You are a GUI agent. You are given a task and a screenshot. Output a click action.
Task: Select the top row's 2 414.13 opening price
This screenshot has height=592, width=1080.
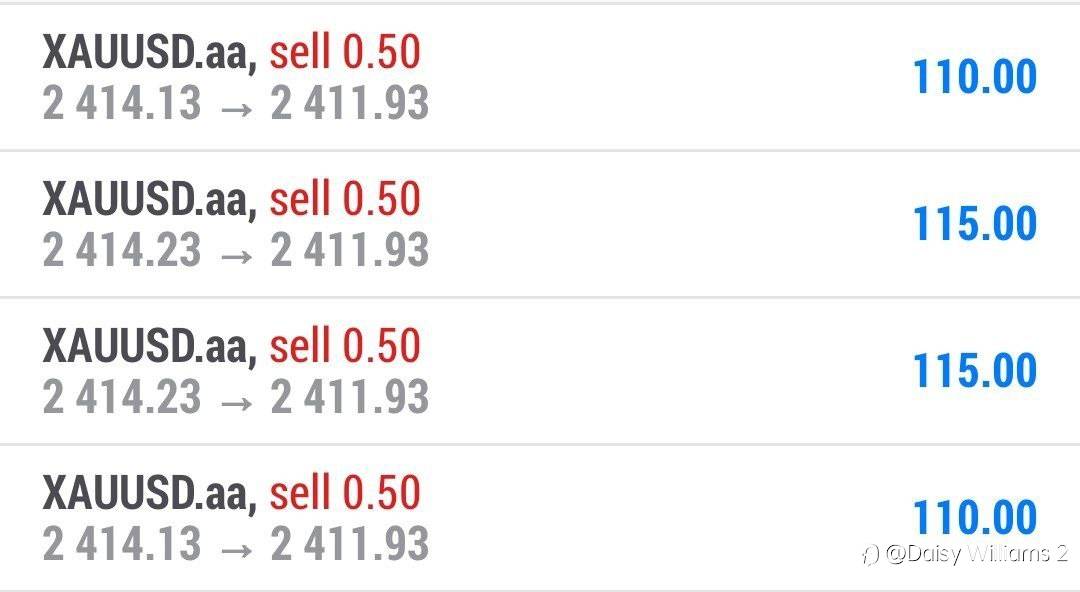pyautogui.click(x=122, y=103)
